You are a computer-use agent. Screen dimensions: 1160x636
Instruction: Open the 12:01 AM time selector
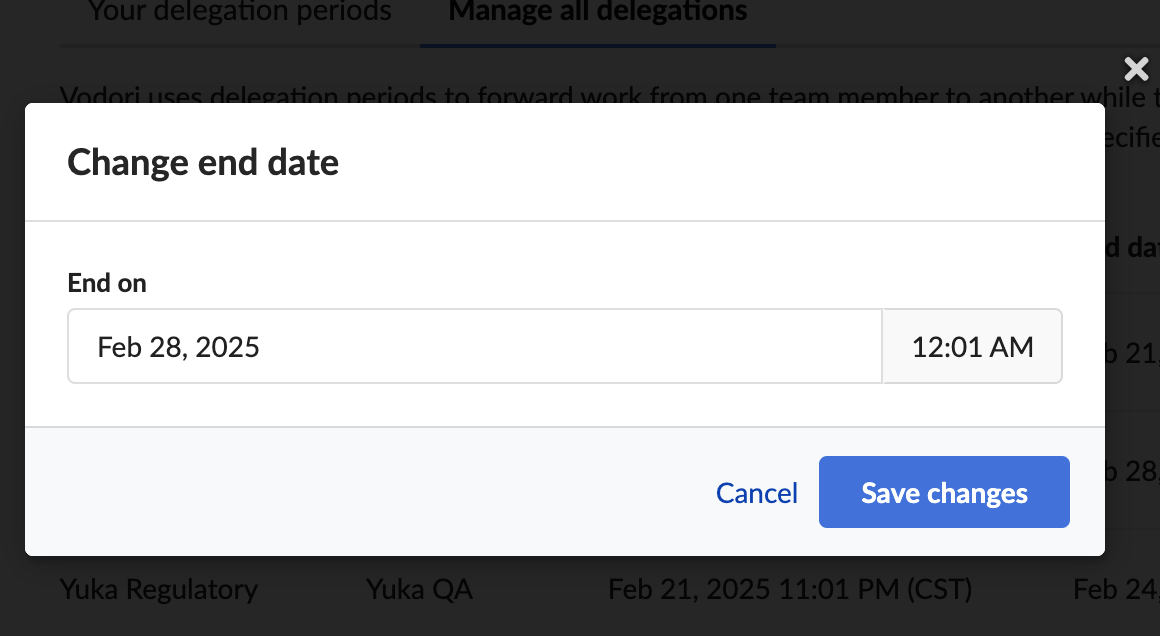tap(972, 347)
